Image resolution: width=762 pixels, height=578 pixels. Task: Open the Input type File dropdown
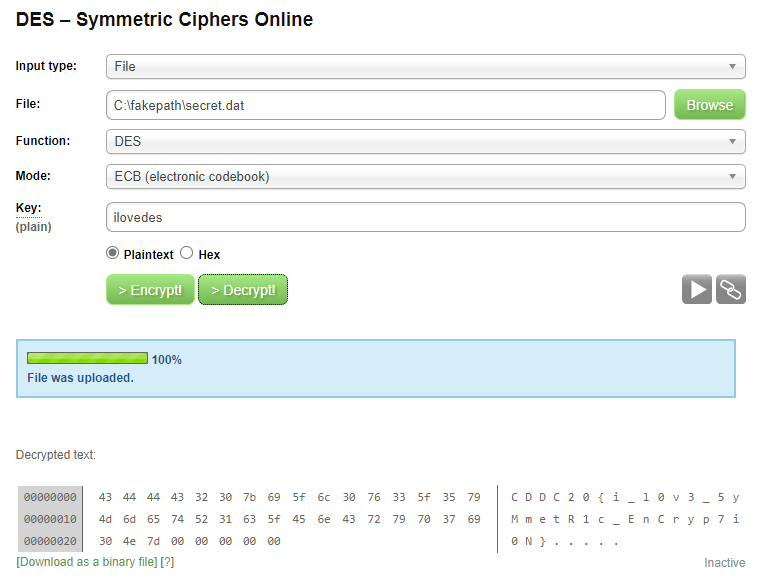(x=426, y=67)
